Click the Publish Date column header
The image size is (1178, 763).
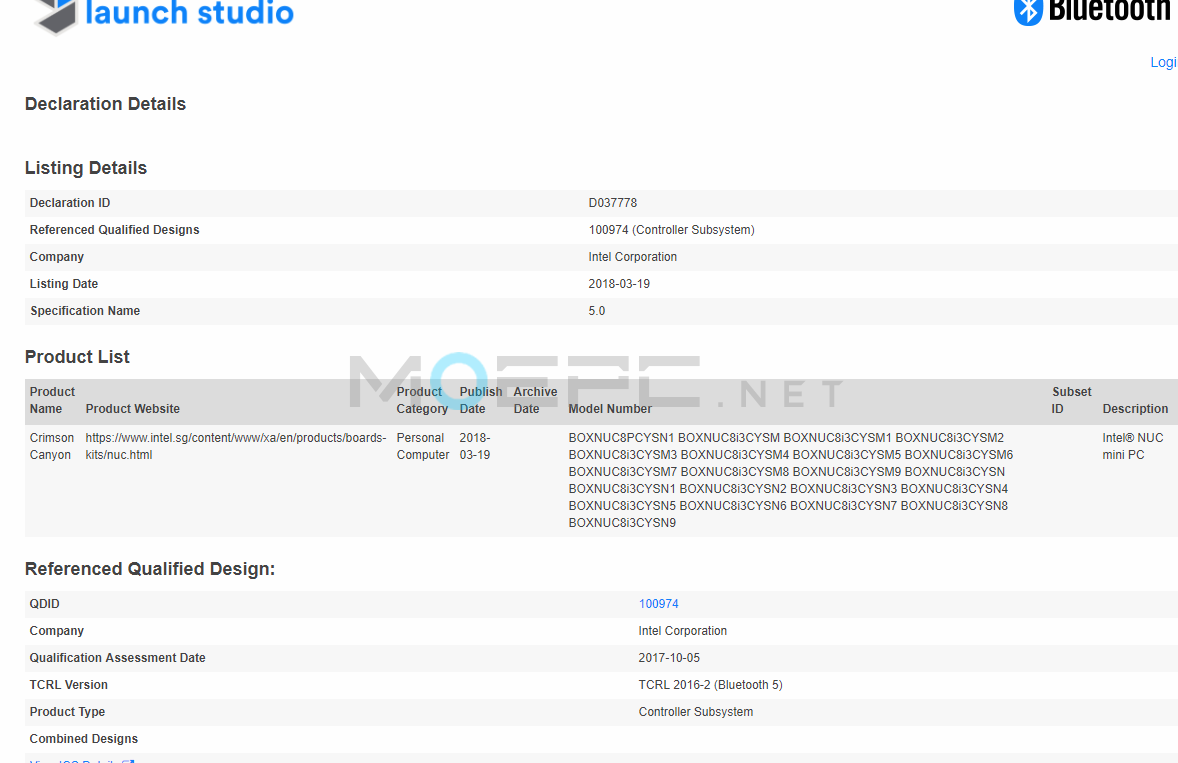click(x=481, y=400)
